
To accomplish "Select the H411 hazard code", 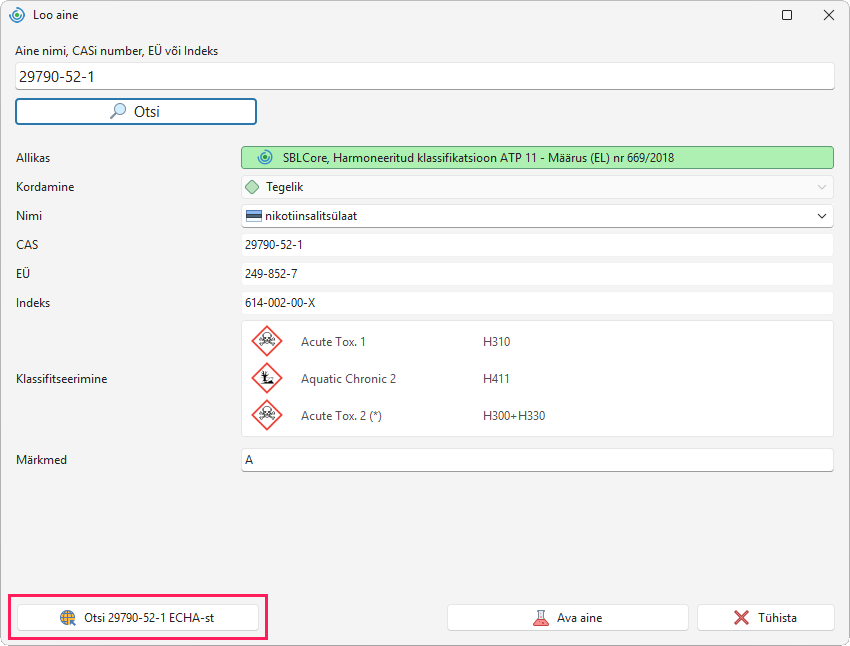I will point(497,379).
